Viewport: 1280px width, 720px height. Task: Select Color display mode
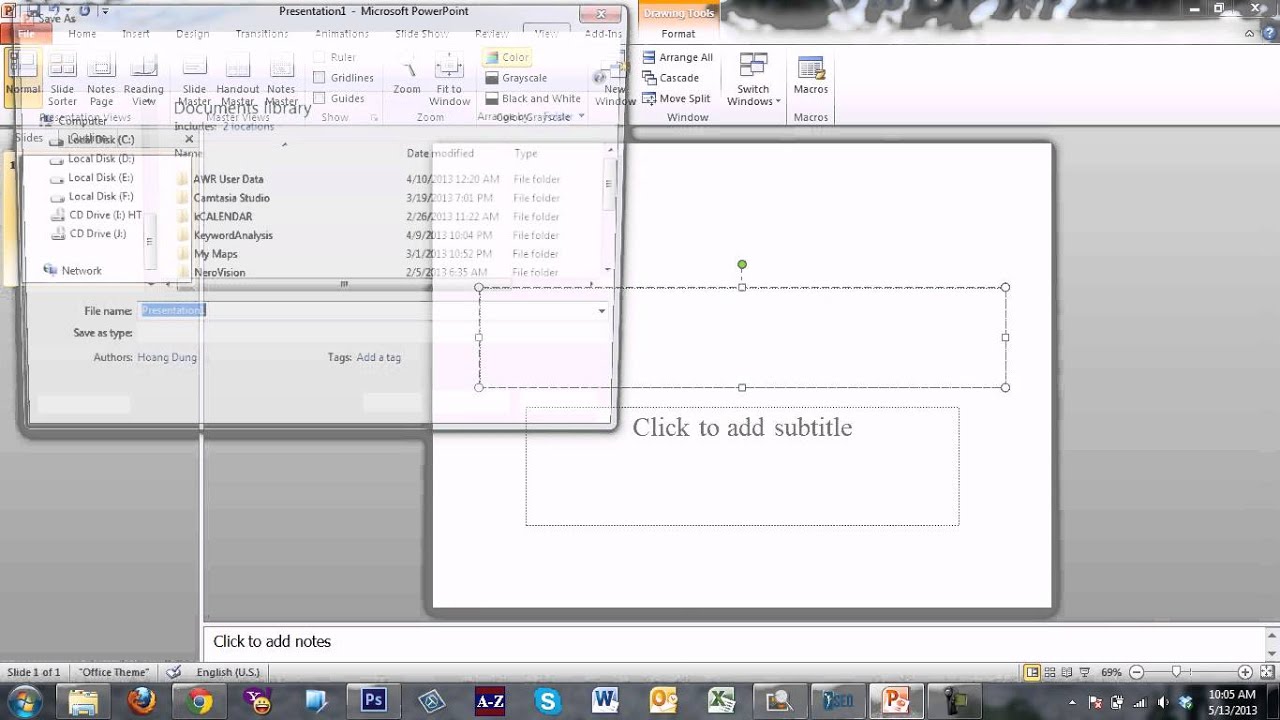click(507, 57)
